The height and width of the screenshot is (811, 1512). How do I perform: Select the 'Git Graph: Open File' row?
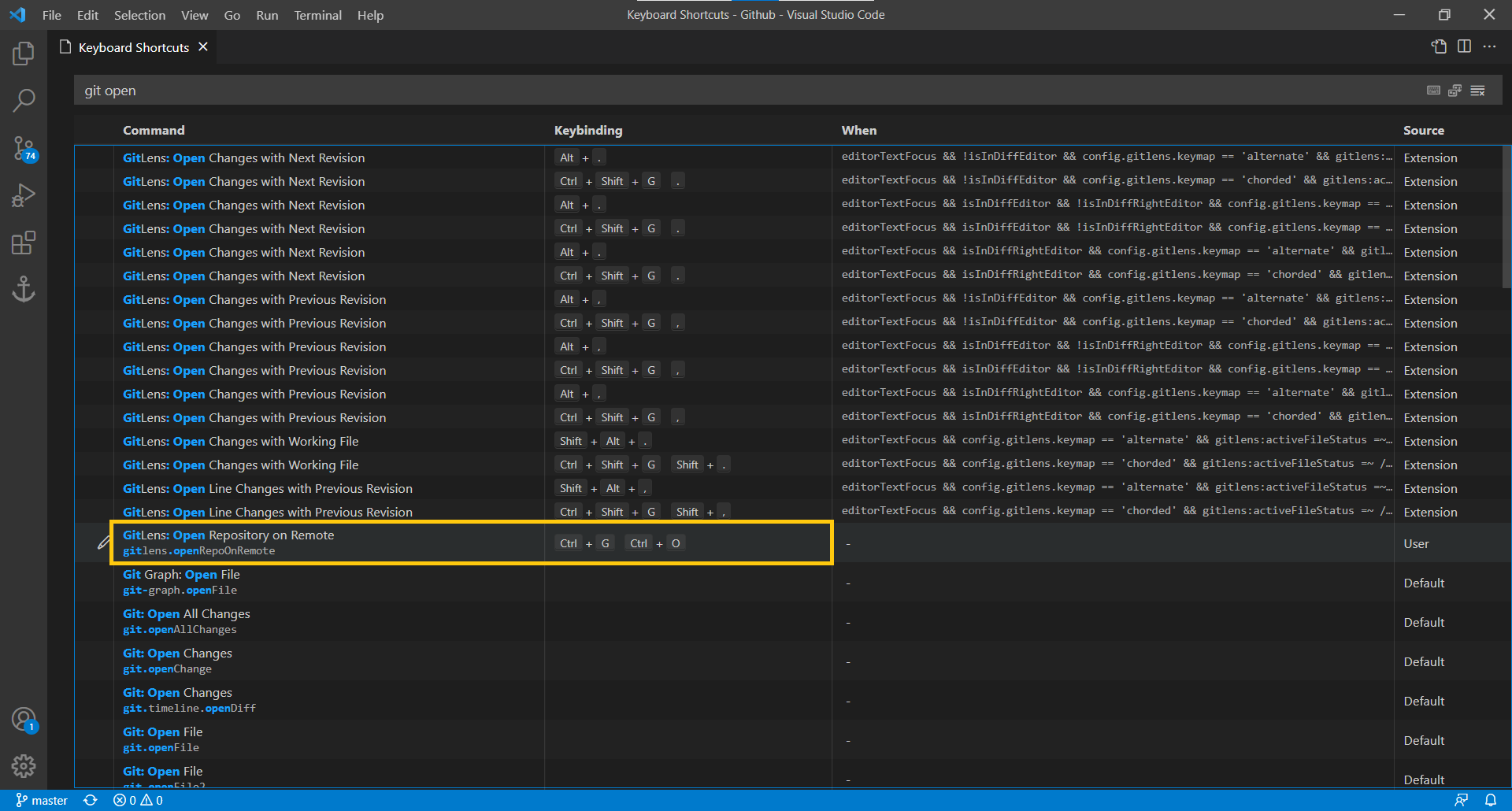[792, 582]
